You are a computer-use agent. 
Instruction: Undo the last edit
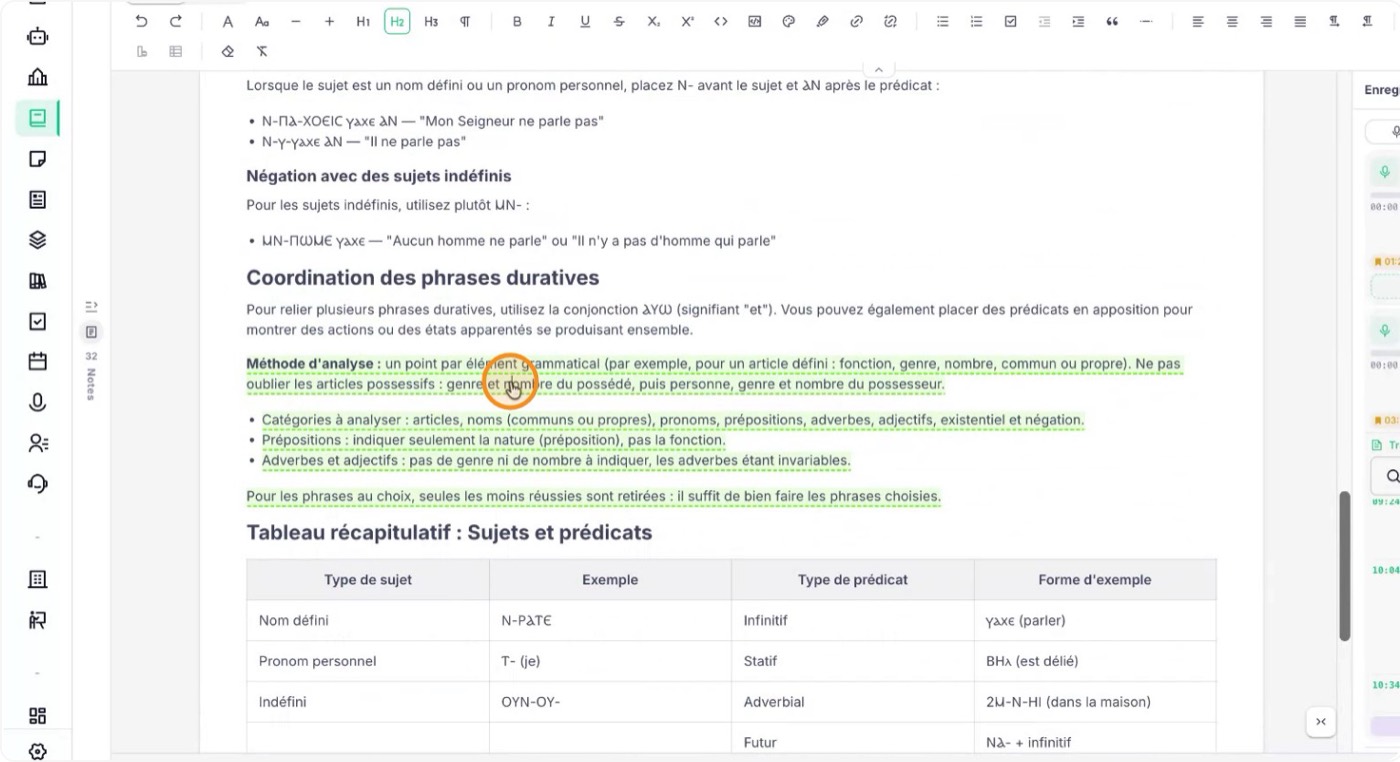click(x=141, y=22)
